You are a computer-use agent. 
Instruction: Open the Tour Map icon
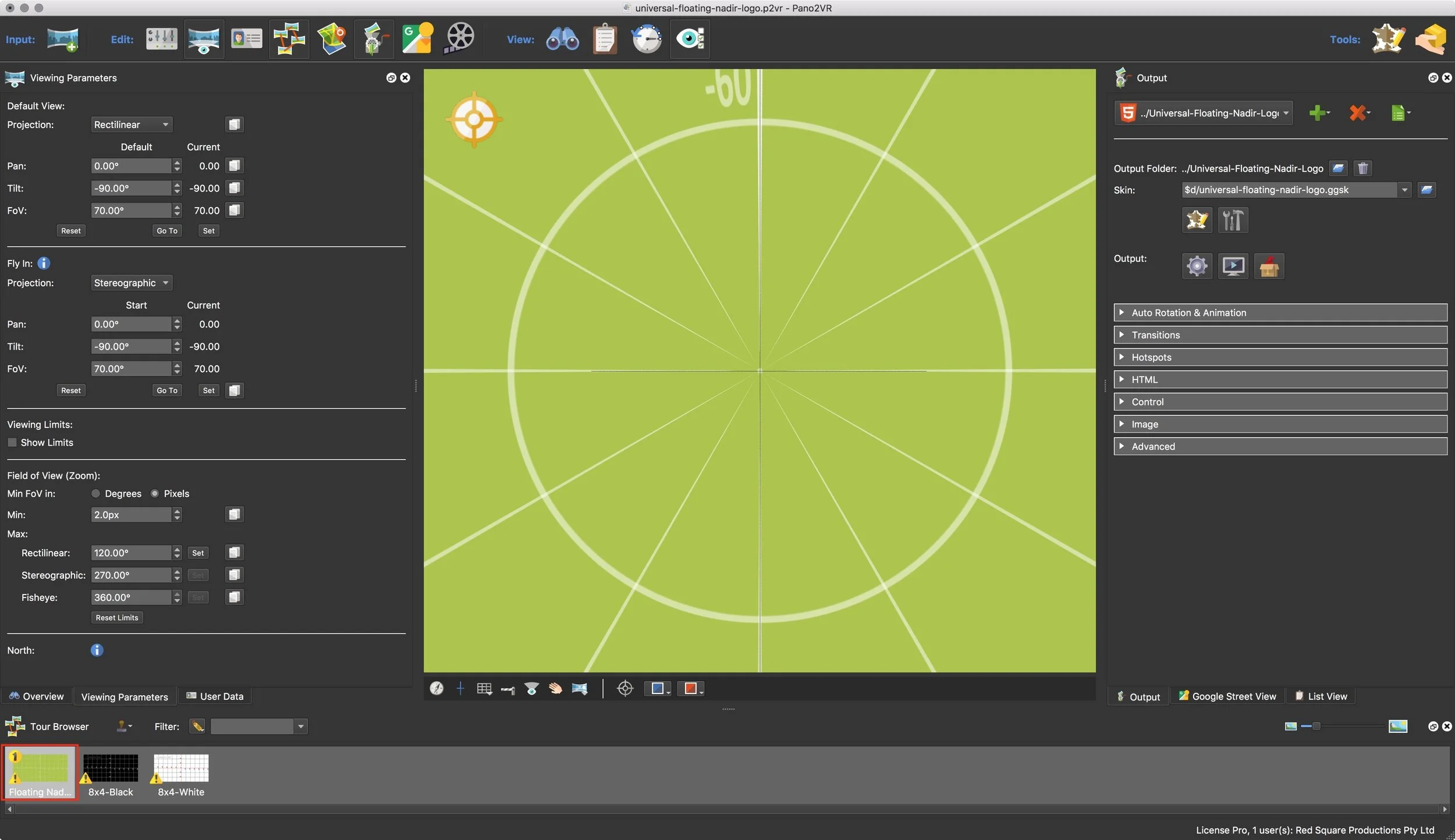pyautogui.click(x=332, y=39)
